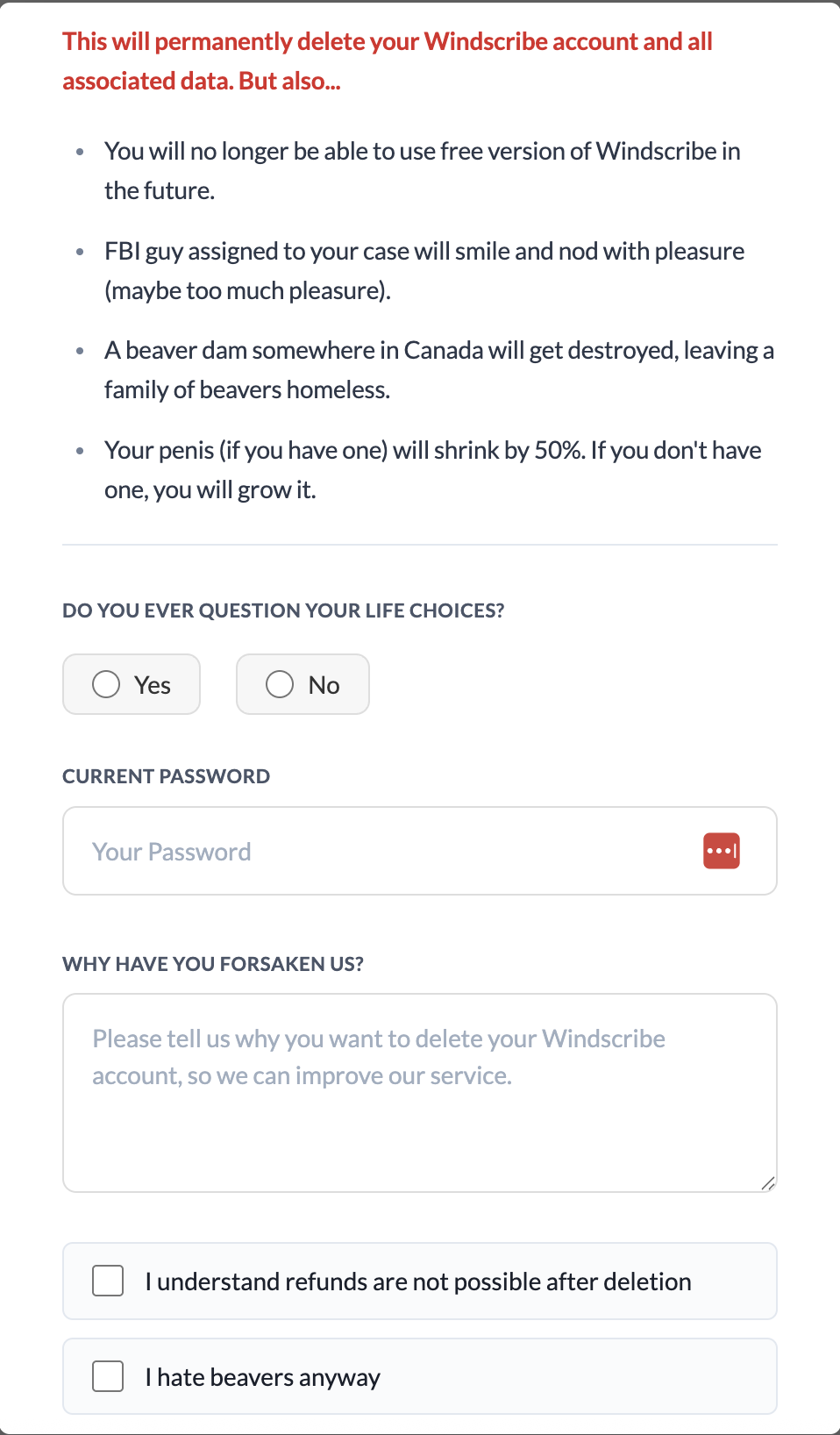
Task: Click the I hate beavers label text
Action: [263, 1377]
